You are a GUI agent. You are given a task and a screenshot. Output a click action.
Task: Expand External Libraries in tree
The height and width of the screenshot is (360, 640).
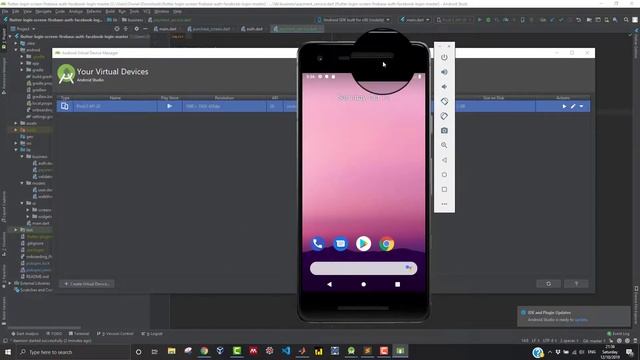(x=10, y=283)
